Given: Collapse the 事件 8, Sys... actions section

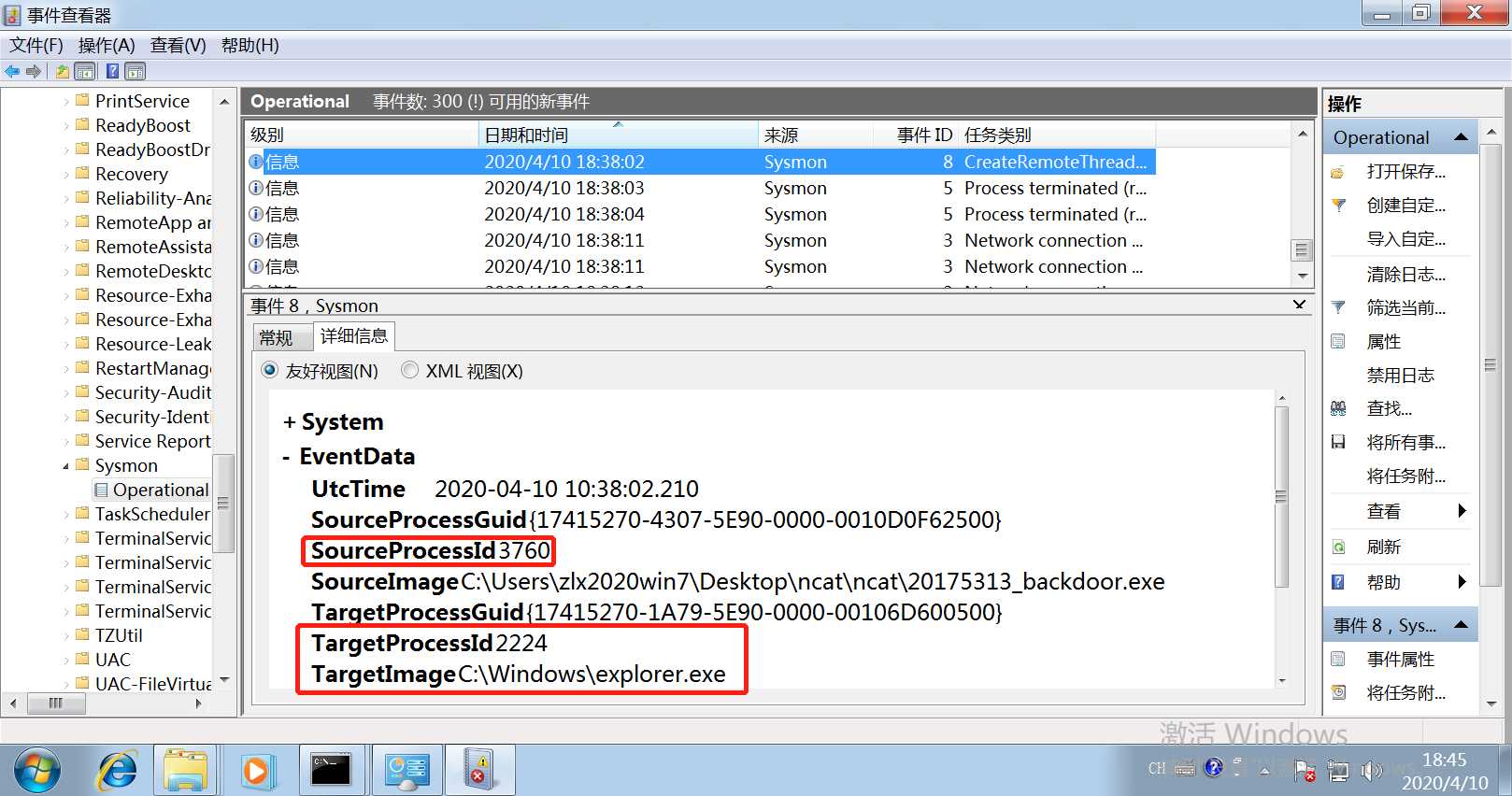Looking at the screenshot, I should pyautogui.click(x=1462, y=625).
